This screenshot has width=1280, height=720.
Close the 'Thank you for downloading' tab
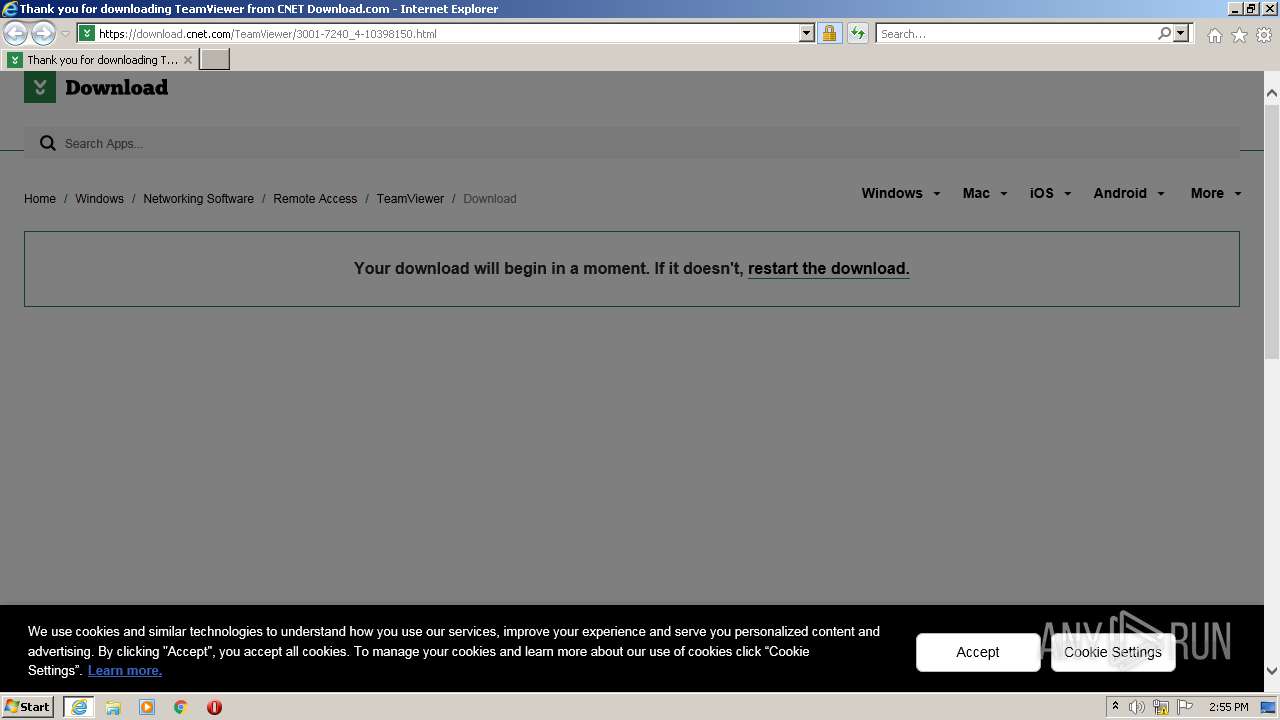pyautogui.click(x=187, y=60)
